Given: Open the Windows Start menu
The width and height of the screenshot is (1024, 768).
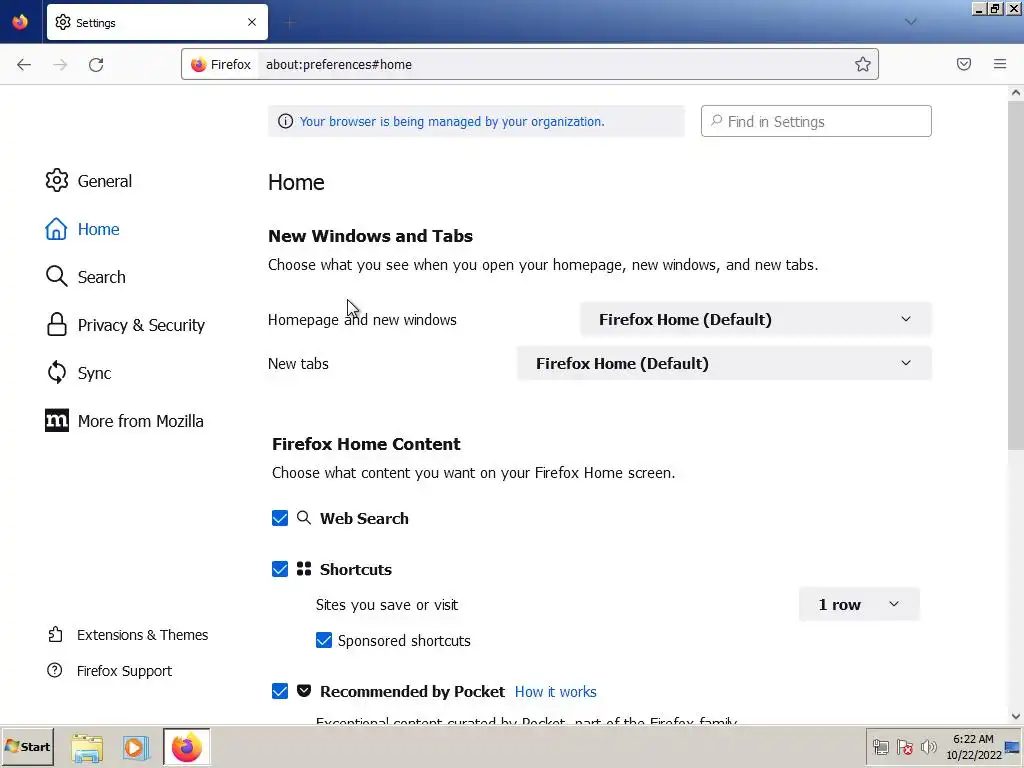Looking at the screenshot, I should [x=27, y=747].
